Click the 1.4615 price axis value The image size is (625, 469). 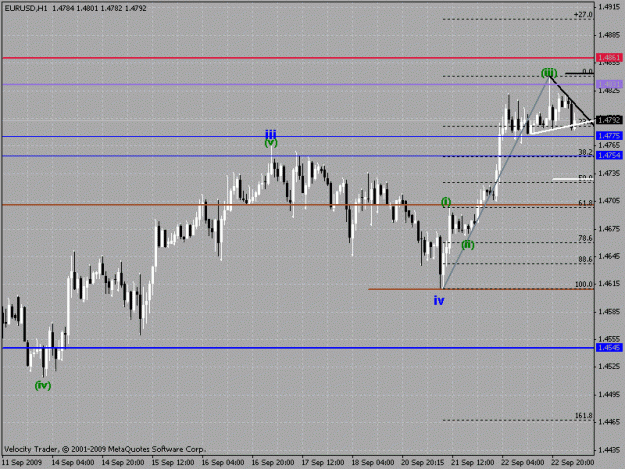coord(609,283)
